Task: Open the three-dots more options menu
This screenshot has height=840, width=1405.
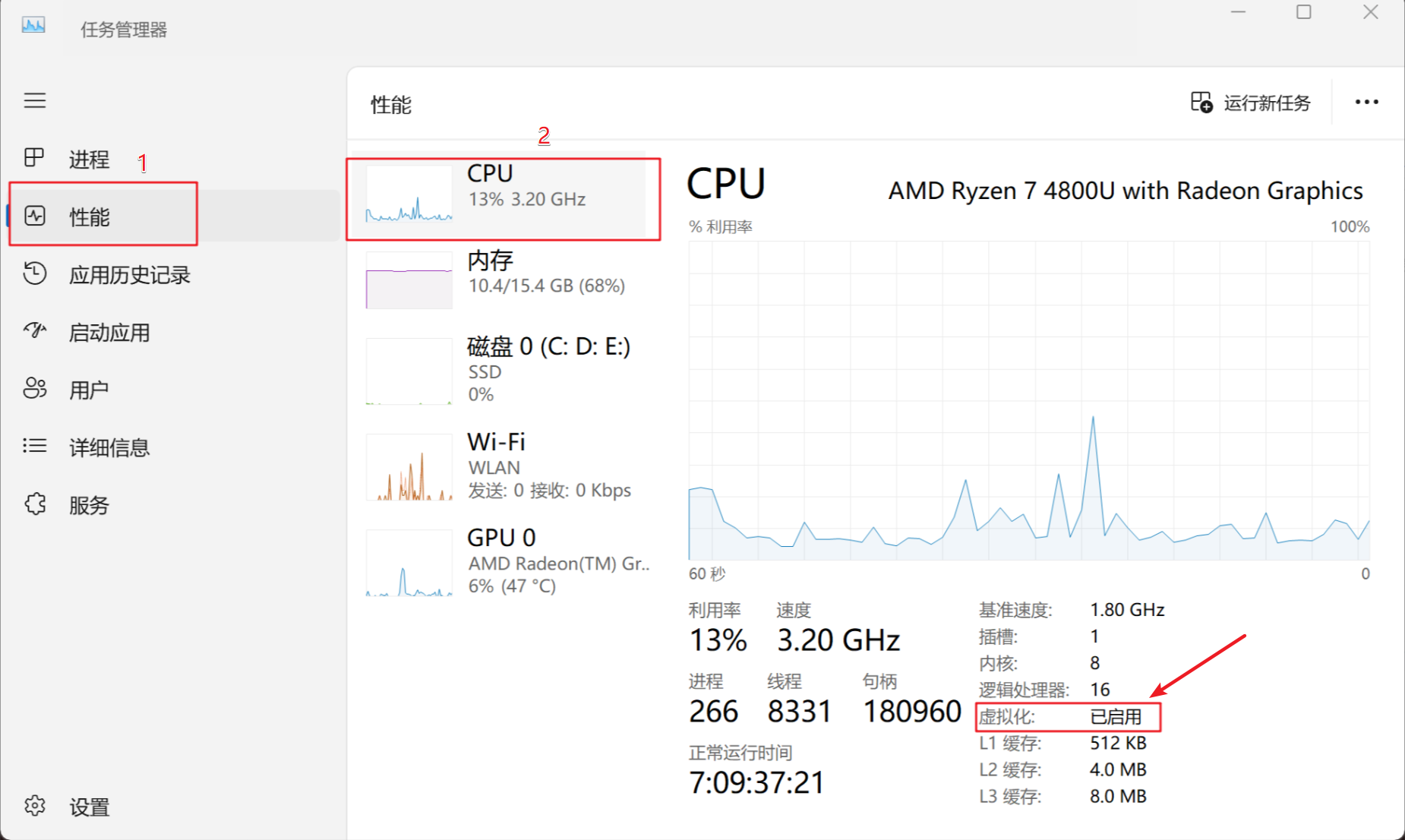Action: click(x=1366, y=103)
